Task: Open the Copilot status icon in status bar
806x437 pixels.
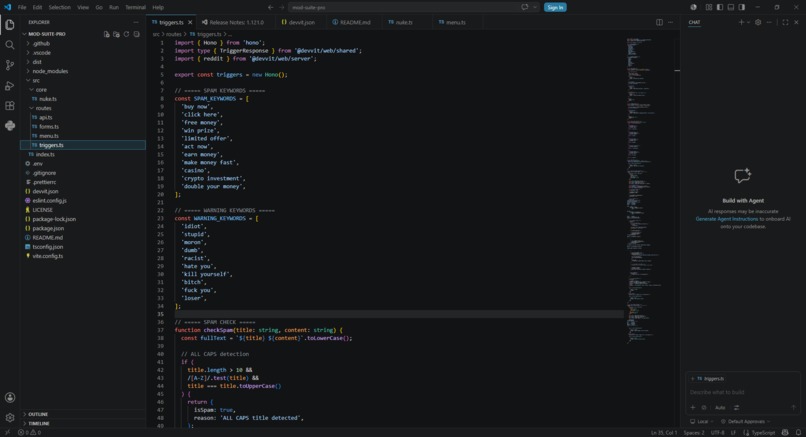Action: point(785,433)
